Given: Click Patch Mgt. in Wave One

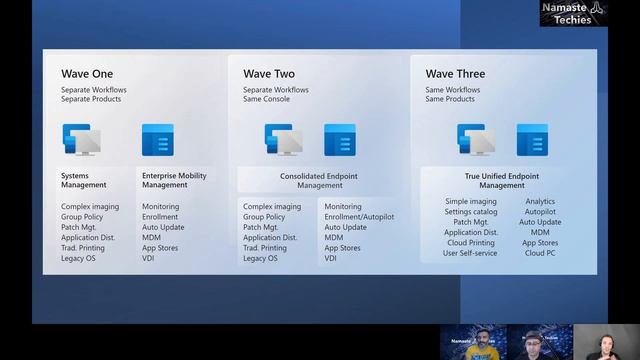Looking at the screenshot, I should 78,227.
